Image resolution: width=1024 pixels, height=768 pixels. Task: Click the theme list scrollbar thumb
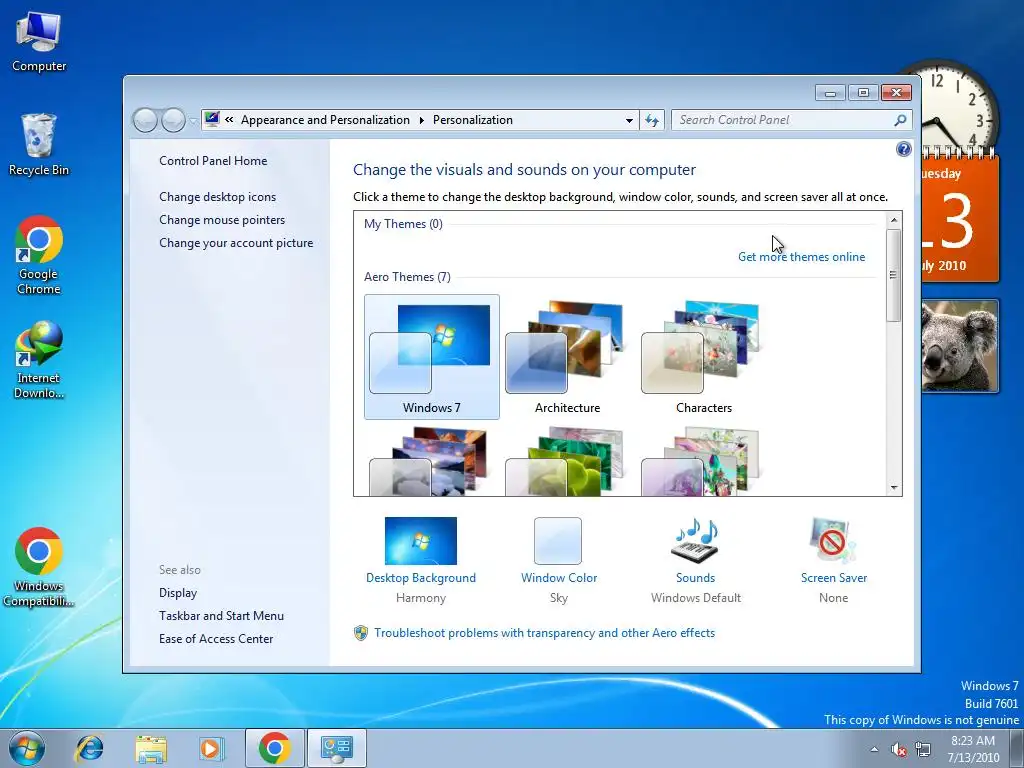894,275
